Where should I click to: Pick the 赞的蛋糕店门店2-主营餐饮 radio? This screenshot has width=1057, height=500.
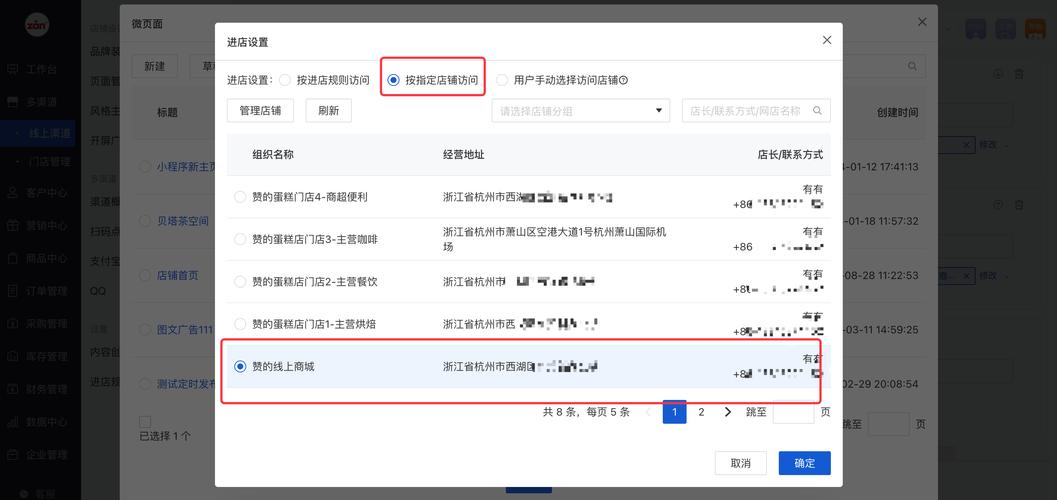pos(240,282)
